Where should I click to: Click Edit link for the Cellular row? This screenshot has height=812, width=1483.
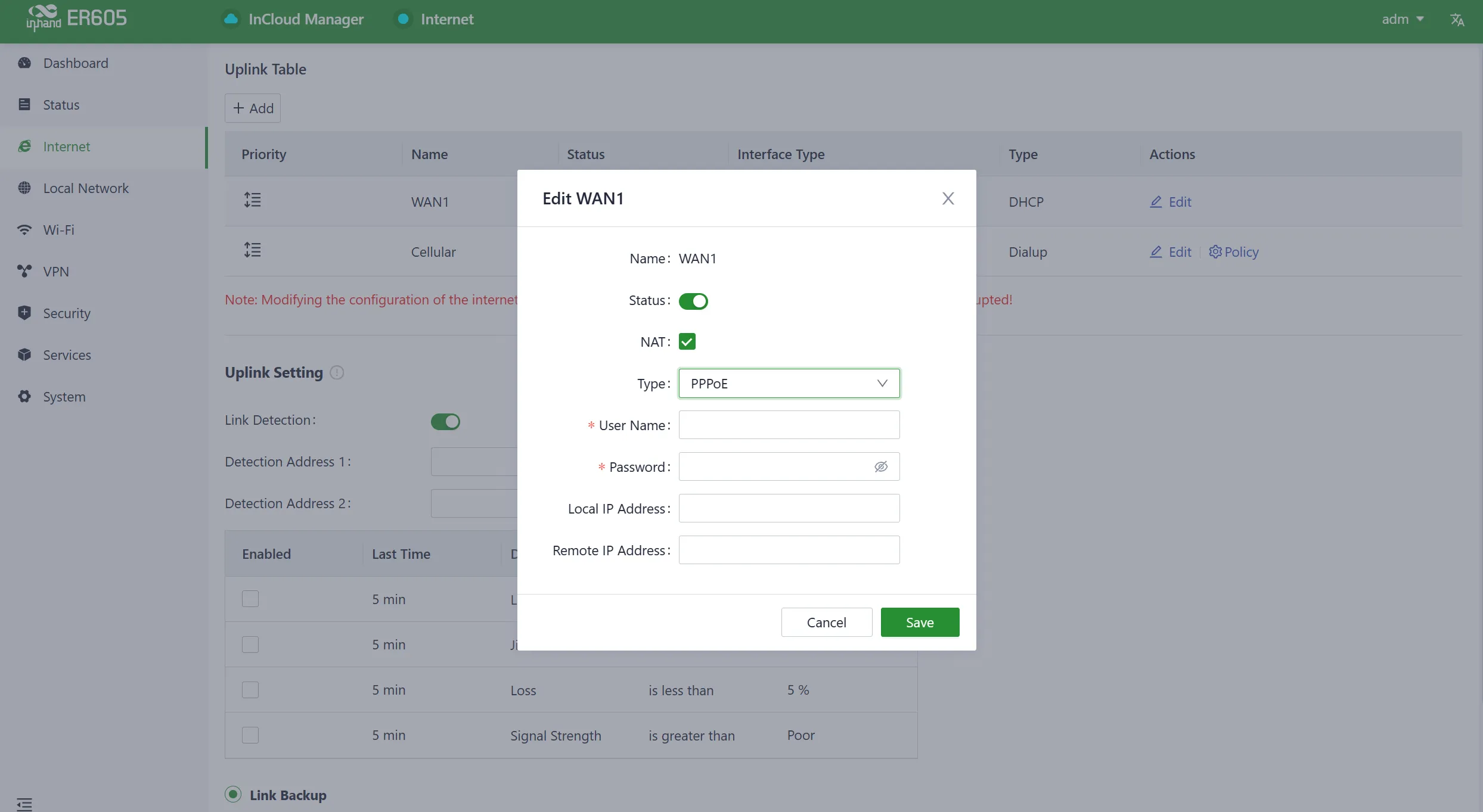point(1171,252)
